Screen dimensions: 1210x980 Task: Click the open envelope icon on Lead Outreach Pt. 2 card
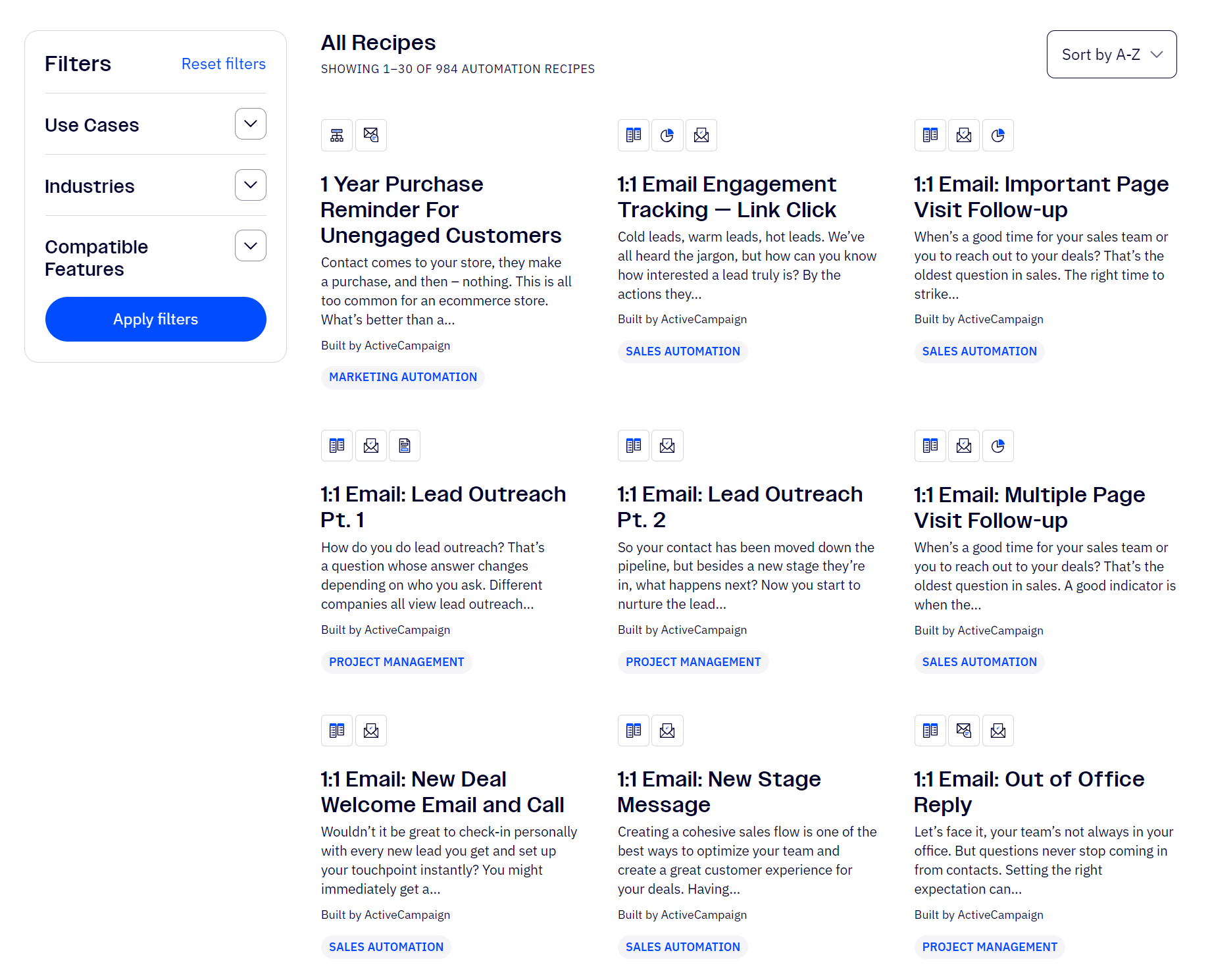(667, 446)
